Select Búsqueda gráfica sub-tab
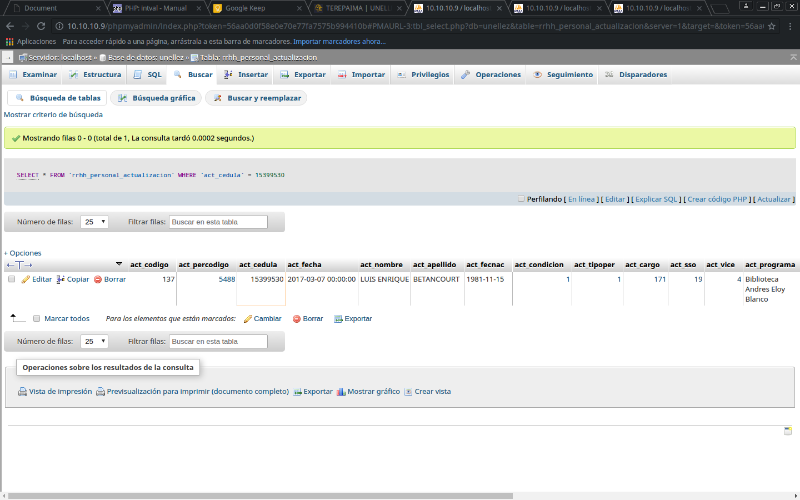This screenshot has width=800, height=500. click(157, 98)
